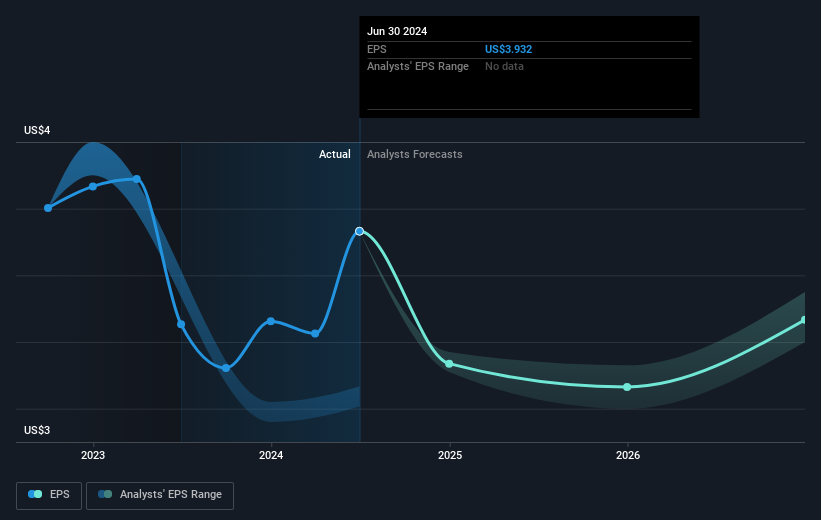Click the 2026 x-axis label
821x520 pixels.
pos(628,455)
